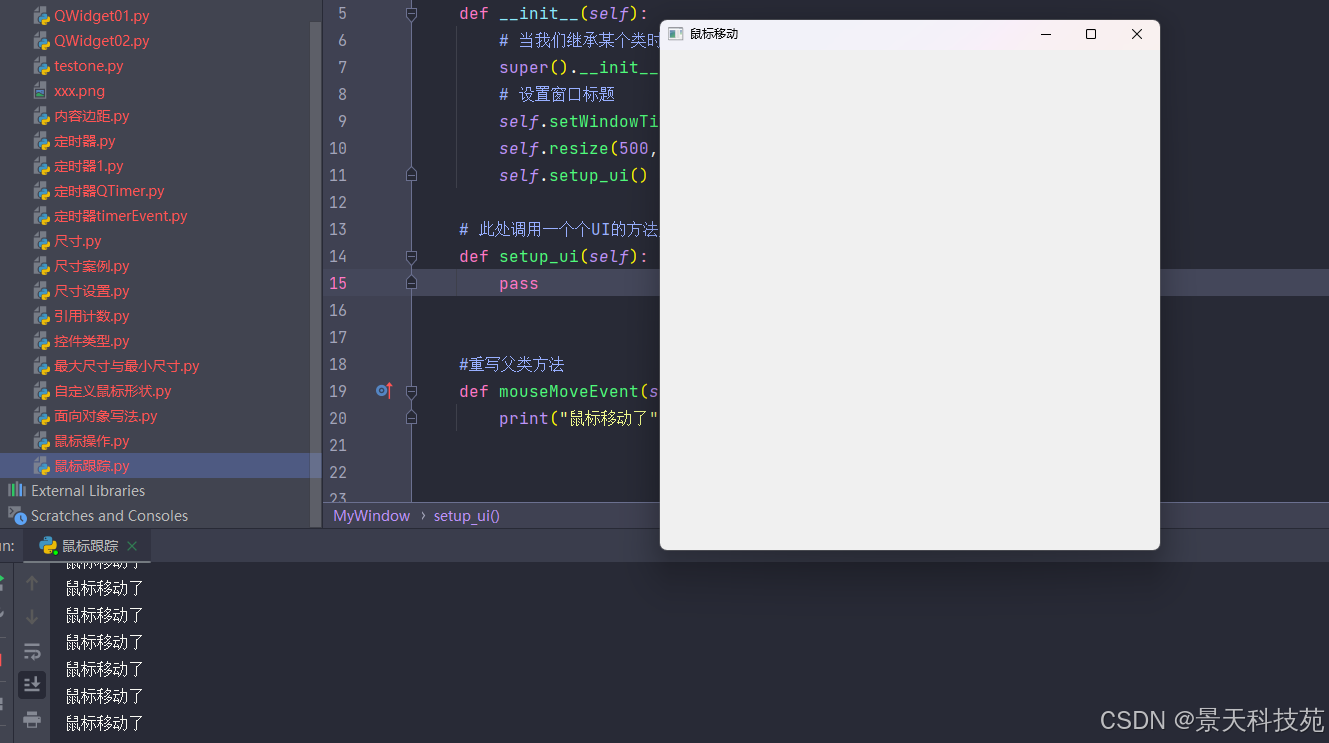Select 定时器QTimer.py in the project tree

click(x=112, y=190)
